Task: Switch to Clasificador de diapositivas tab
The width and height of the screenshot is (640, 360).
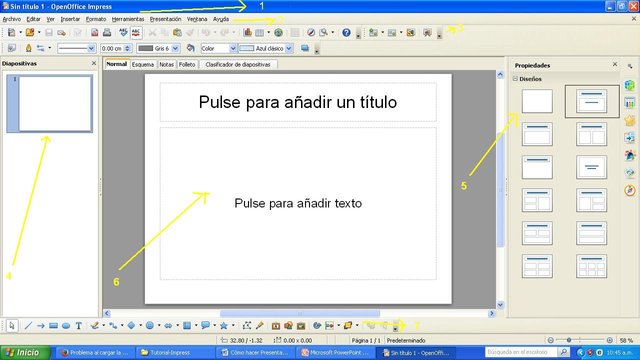Action: click(238, 64)
